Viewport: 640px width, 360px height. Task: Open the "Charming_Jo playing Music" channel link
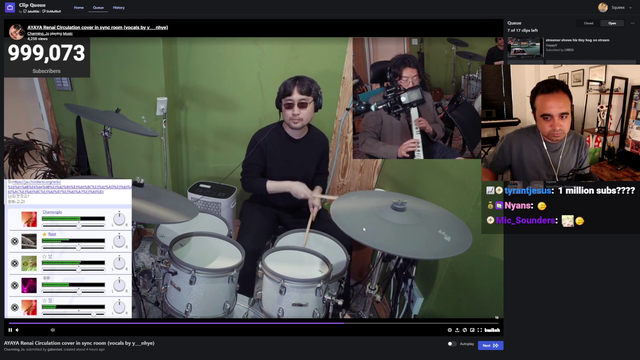50,33
